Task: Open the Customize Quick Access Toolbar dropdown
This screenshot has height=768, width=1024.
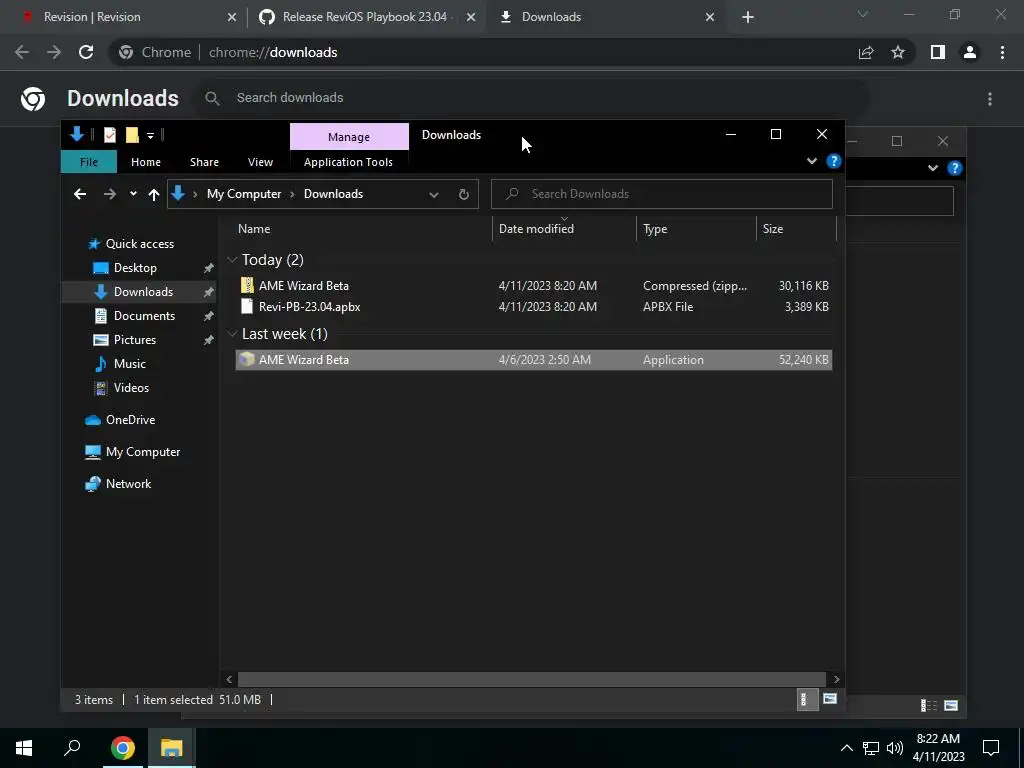Action: [150, 136]
